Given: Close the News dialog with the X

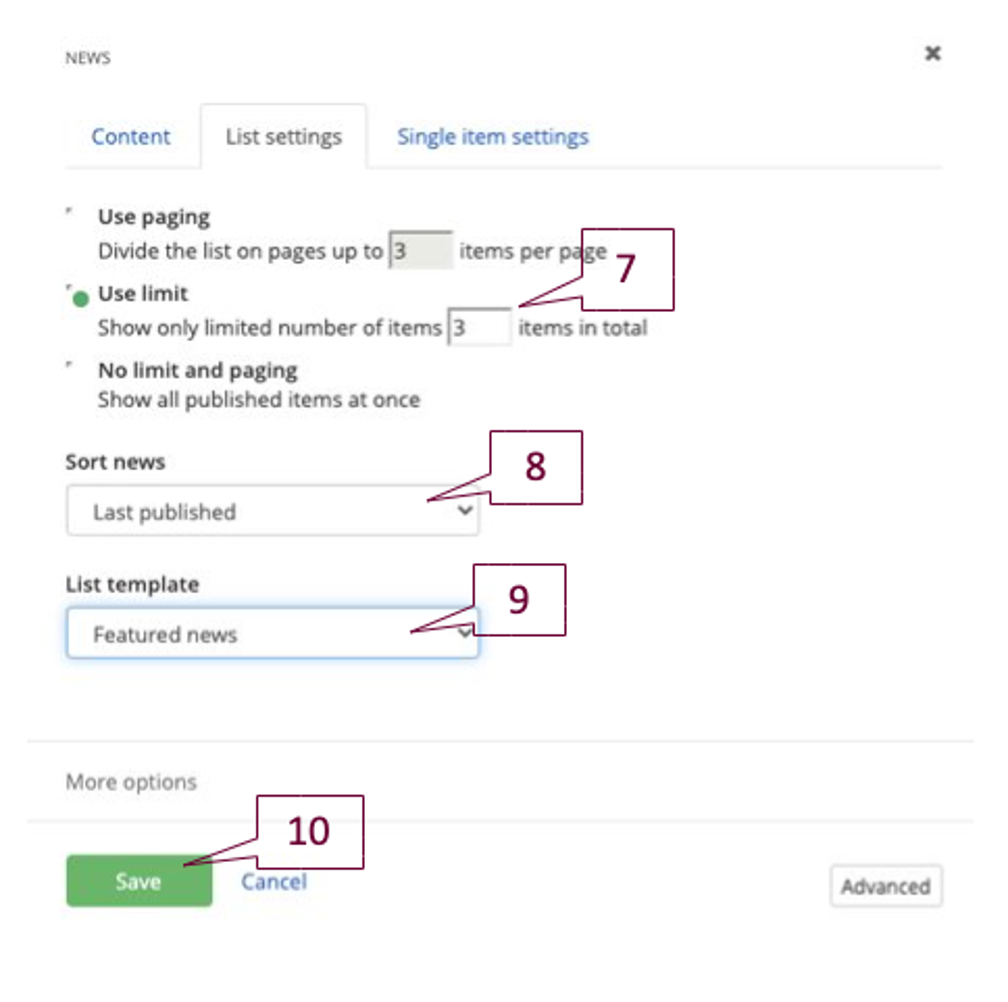Looking at the screenshot, I should 932,54.
